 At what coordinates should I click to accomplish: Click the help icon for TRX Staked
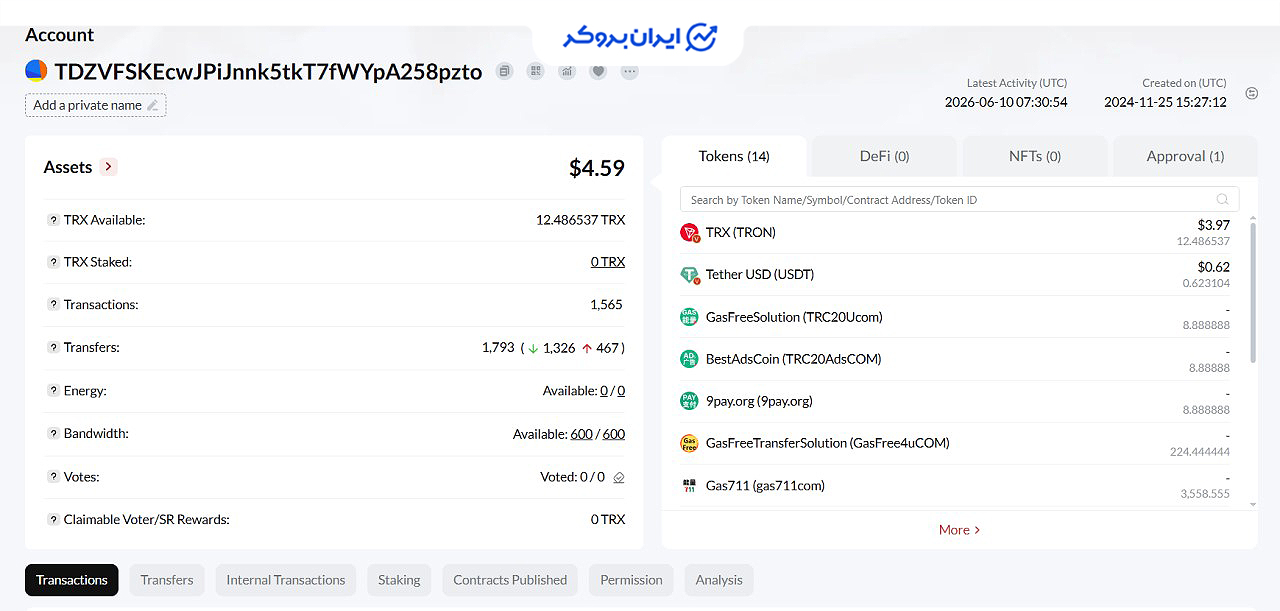pos(53,262)
